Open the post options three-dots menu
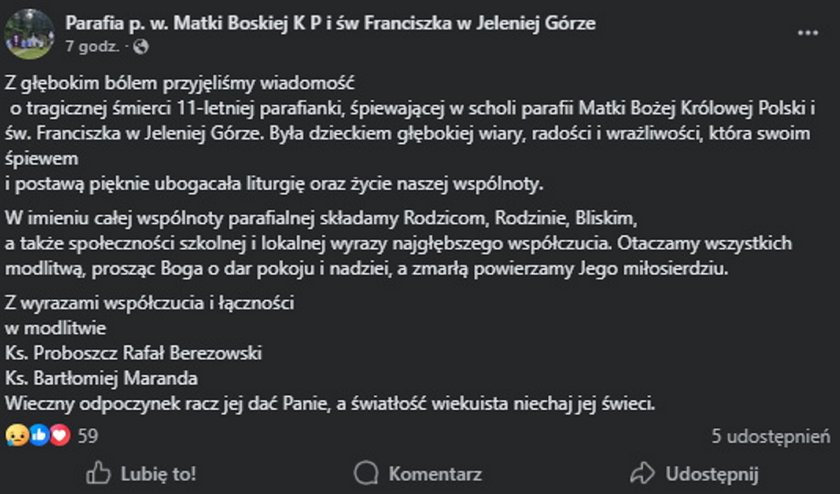This screenshot has width=840, height=494. pos(807,32)
